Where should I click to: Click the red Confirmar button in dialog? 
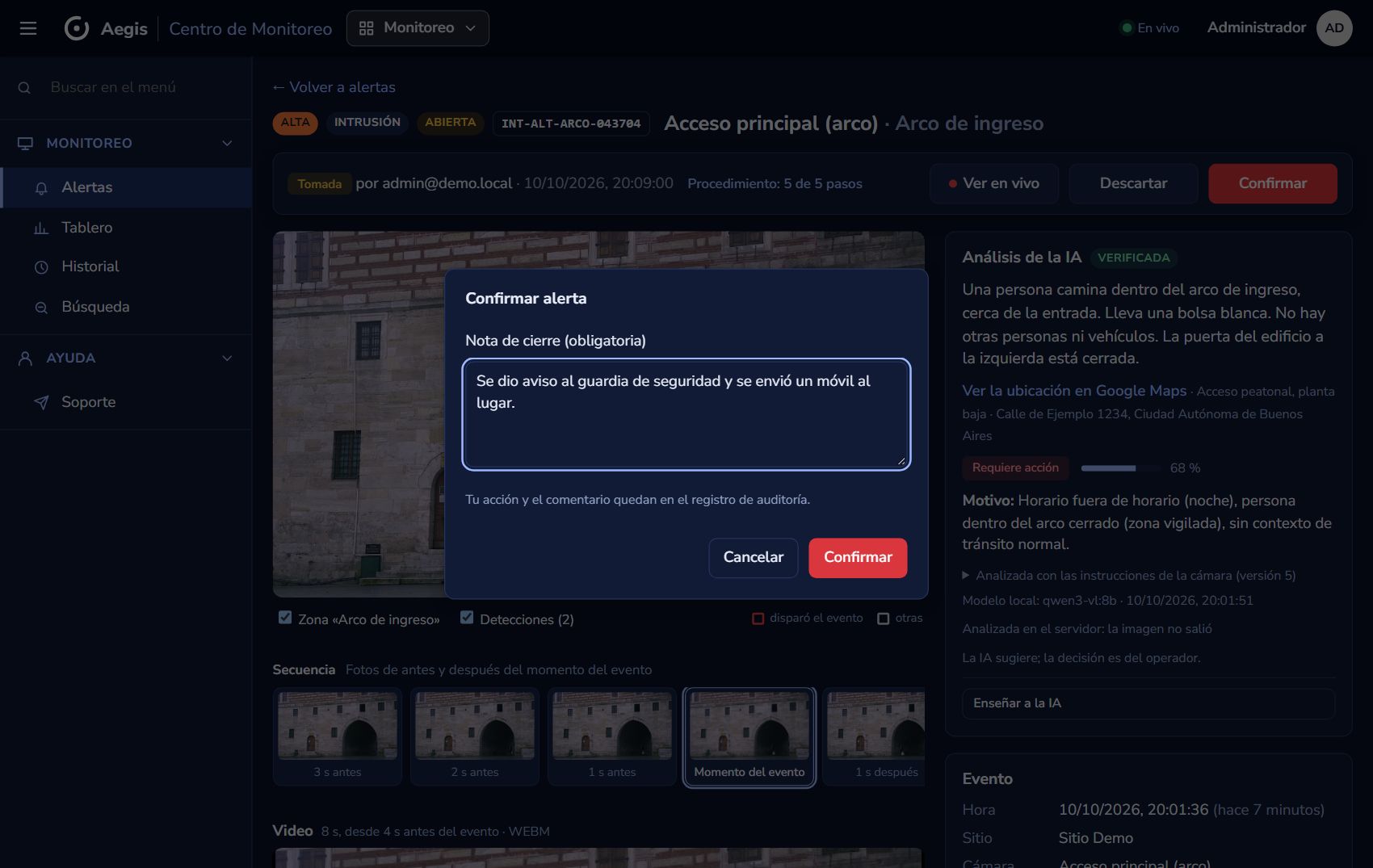[858, 558]
